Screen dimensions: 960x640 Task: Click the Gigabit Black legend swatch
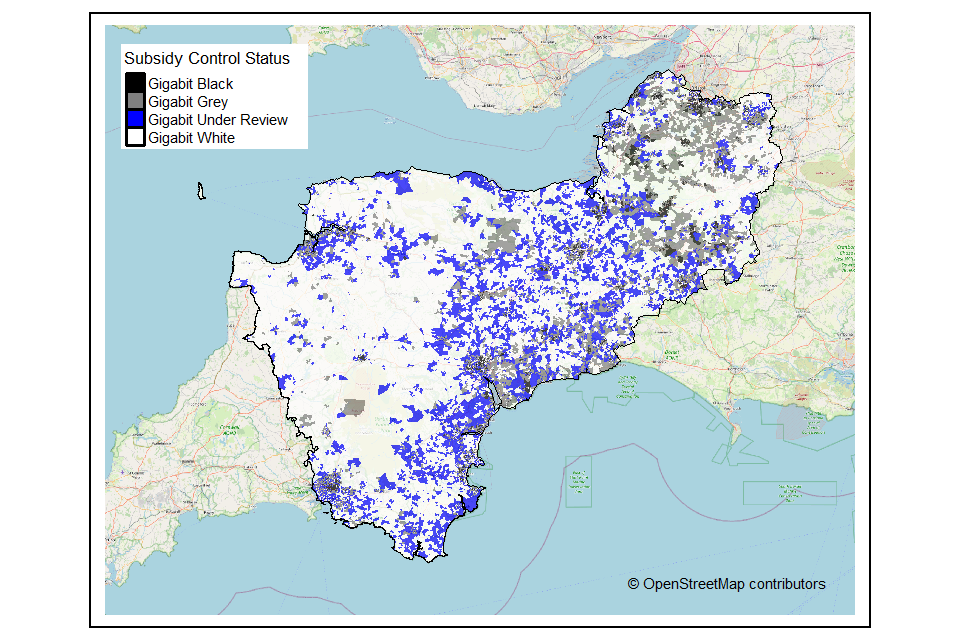click(135, 84)
